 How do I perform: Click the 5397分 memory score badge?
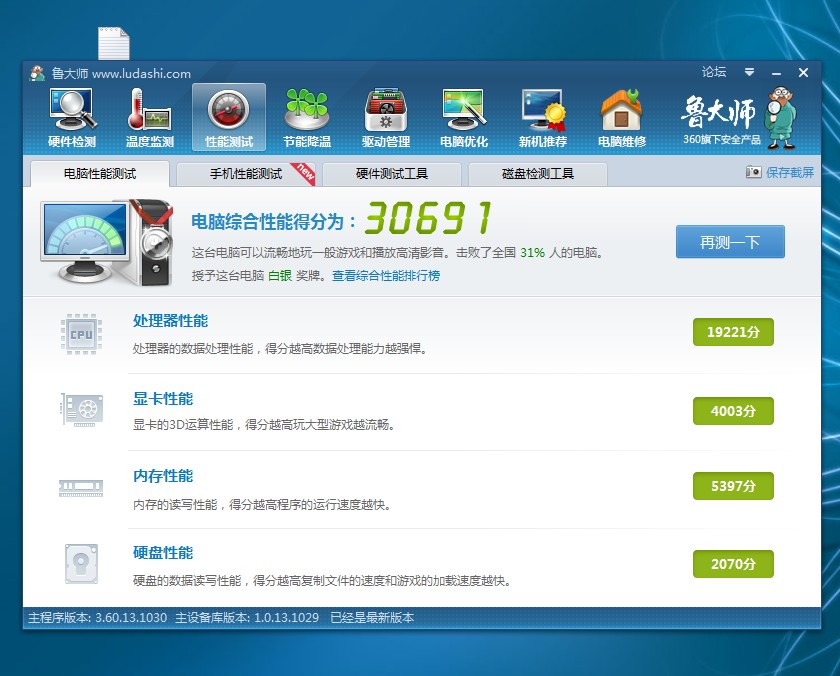click(733, 486)
